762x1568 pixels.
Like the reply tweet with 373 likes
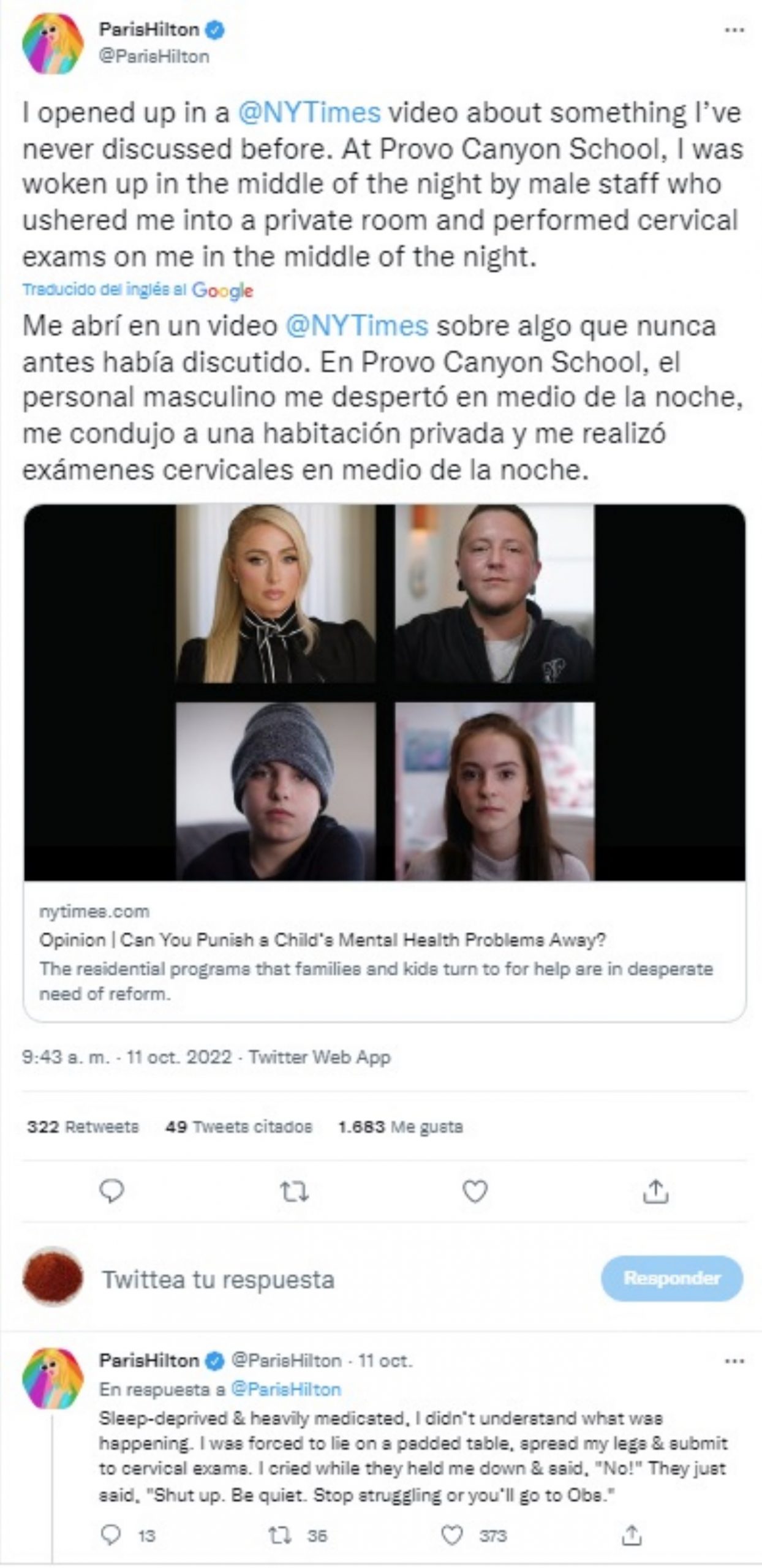[451, 1535]
